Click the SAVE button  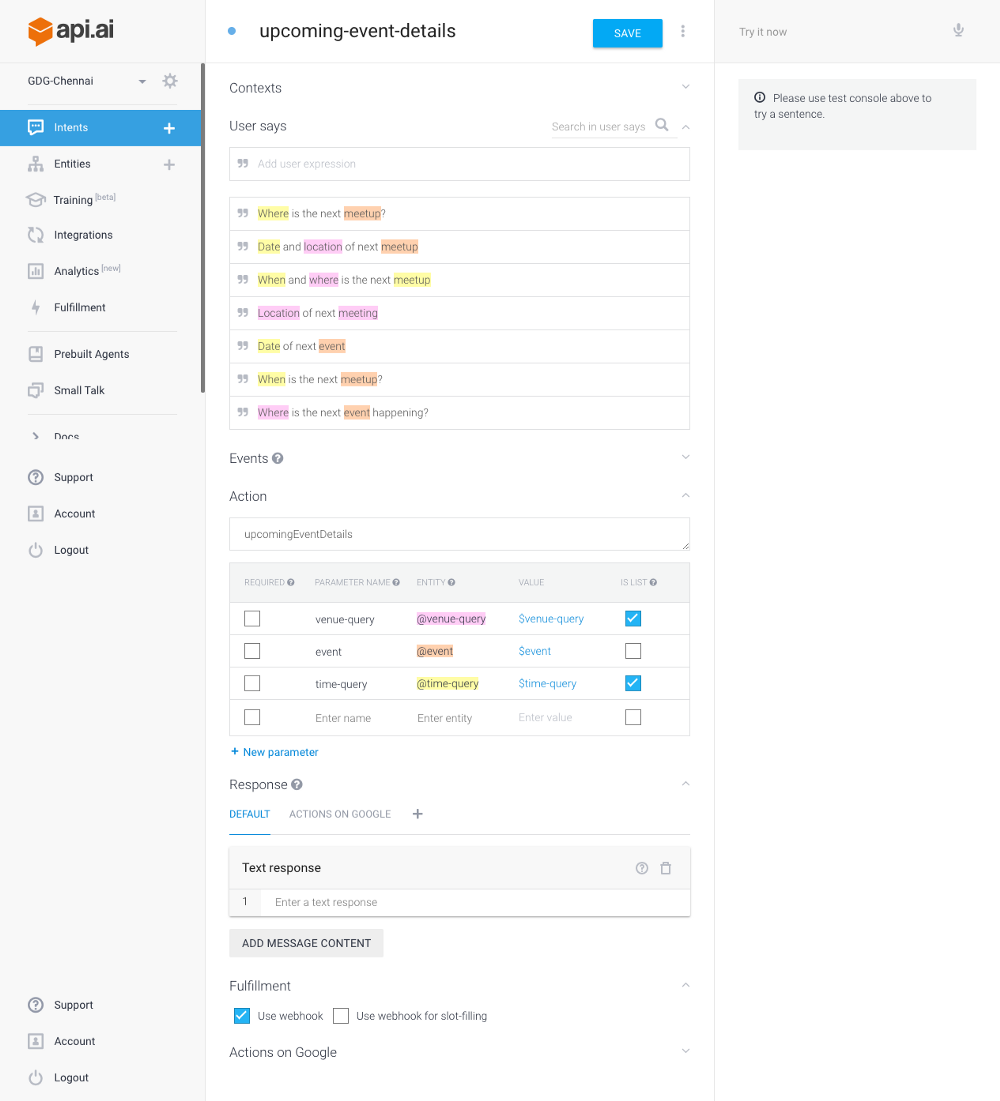point(627,32)
